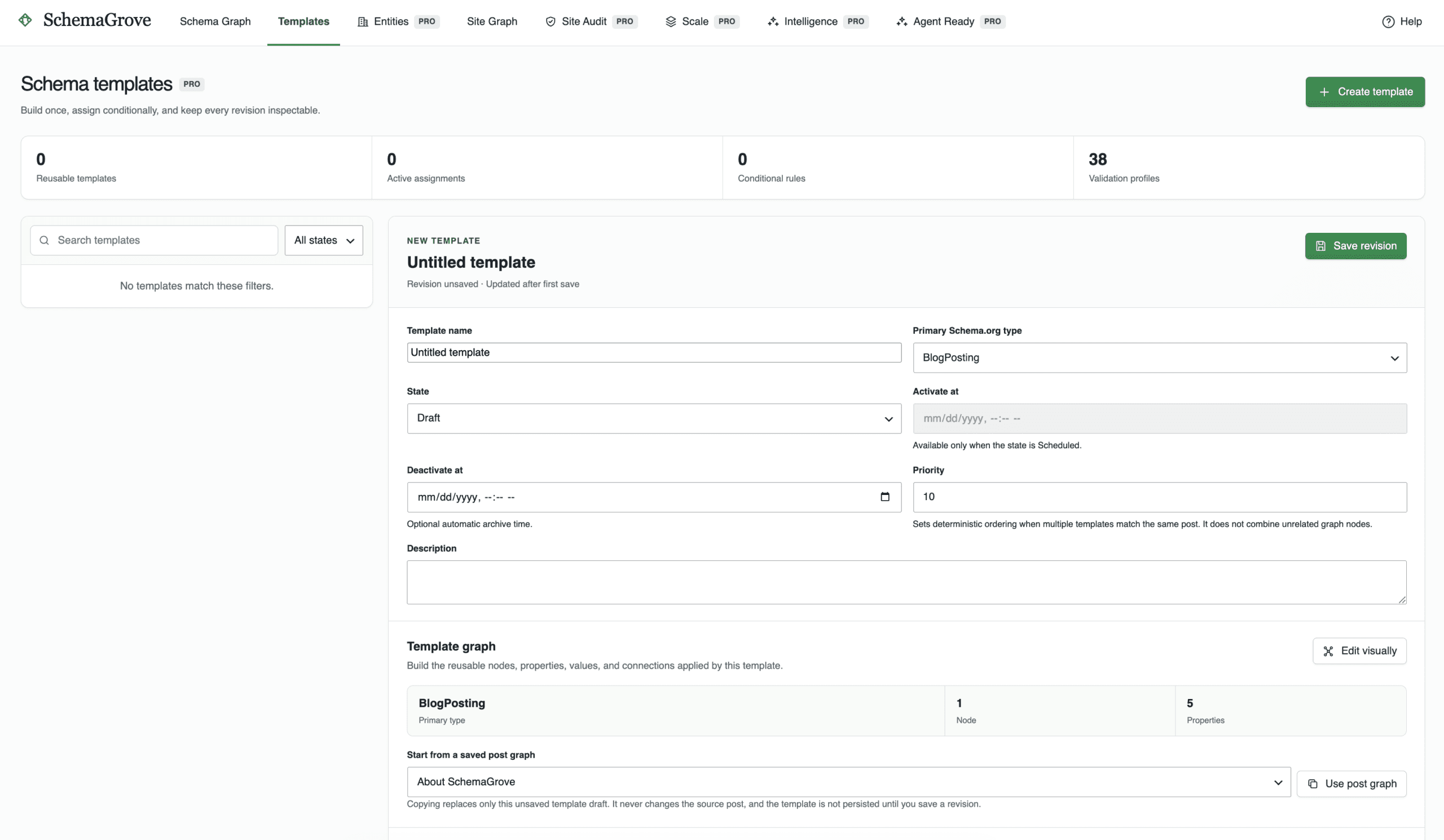Screen dimensions: 1444x840
Task: Open the Help link
Action: [x=1402, y=22]
